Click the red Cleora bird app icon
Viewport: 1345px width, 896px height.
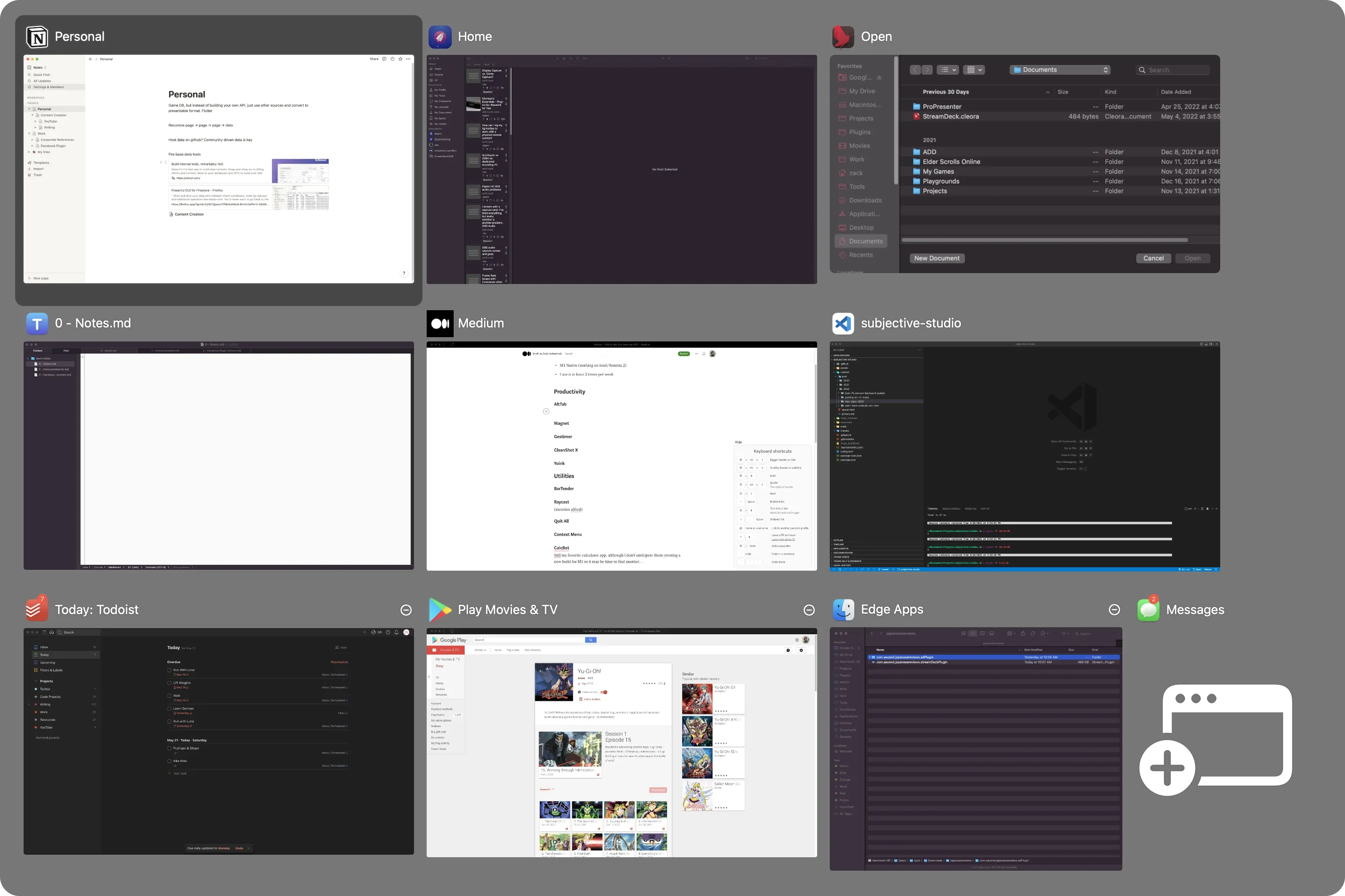(843, 37)
